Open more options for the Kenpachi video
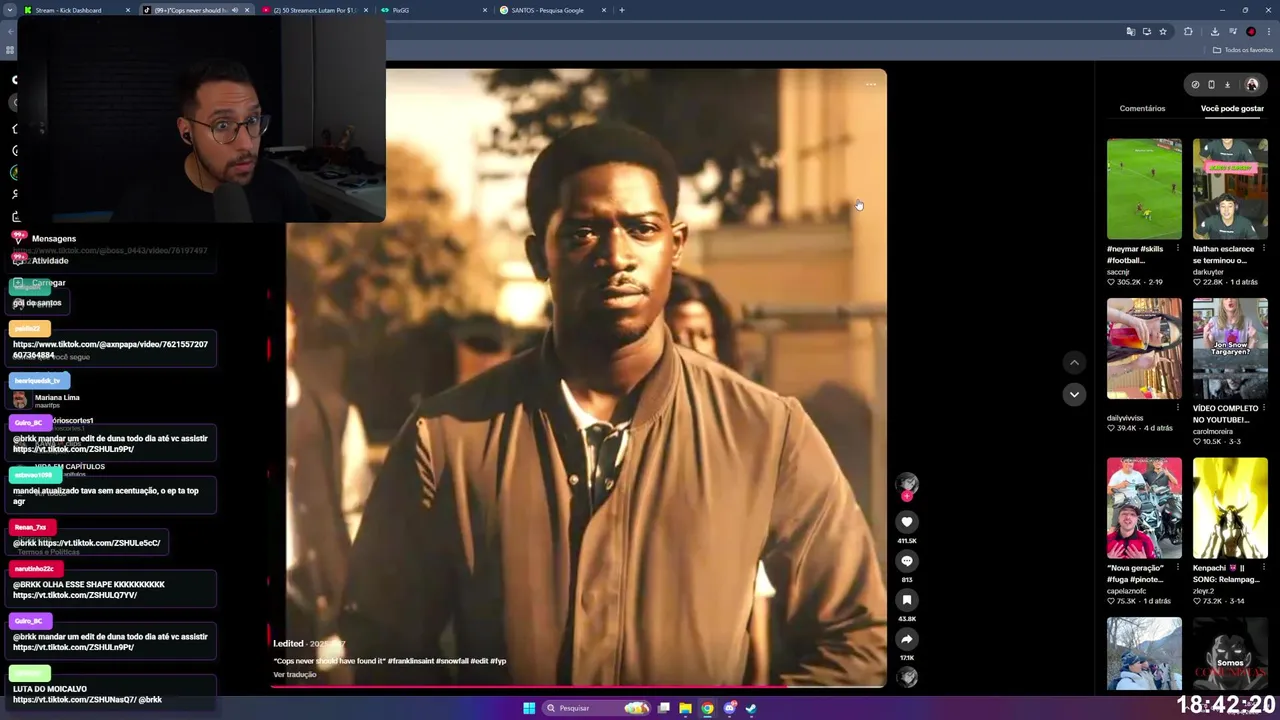Image resolution: width=1280 pixels, height=720 pixels. click(x=1264, y=568)
